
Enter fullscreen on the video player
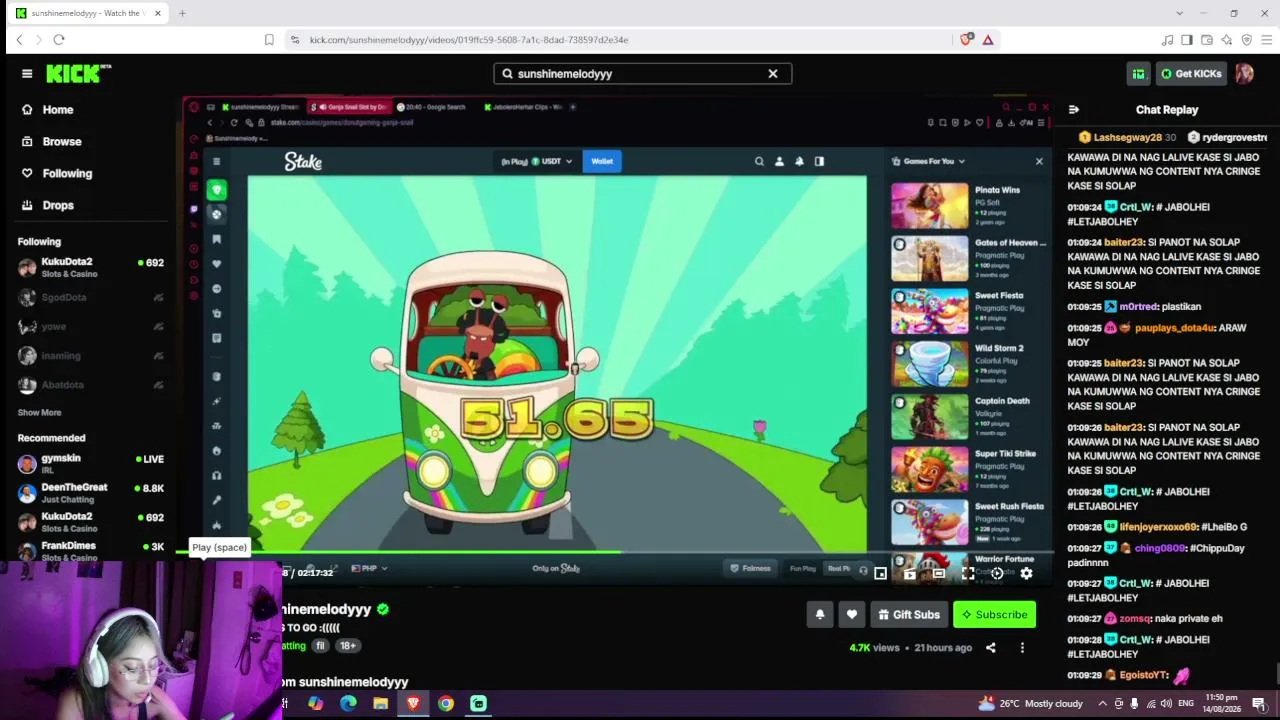click(x=968, y=574)
